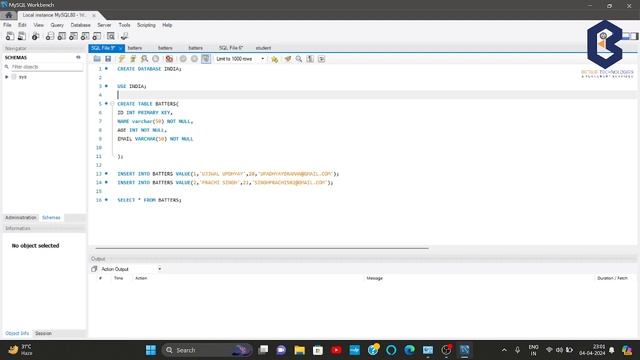This screenshot has height=360, width=640.
Task: Open script file in editor toolbar
Action: coord(97,59)
